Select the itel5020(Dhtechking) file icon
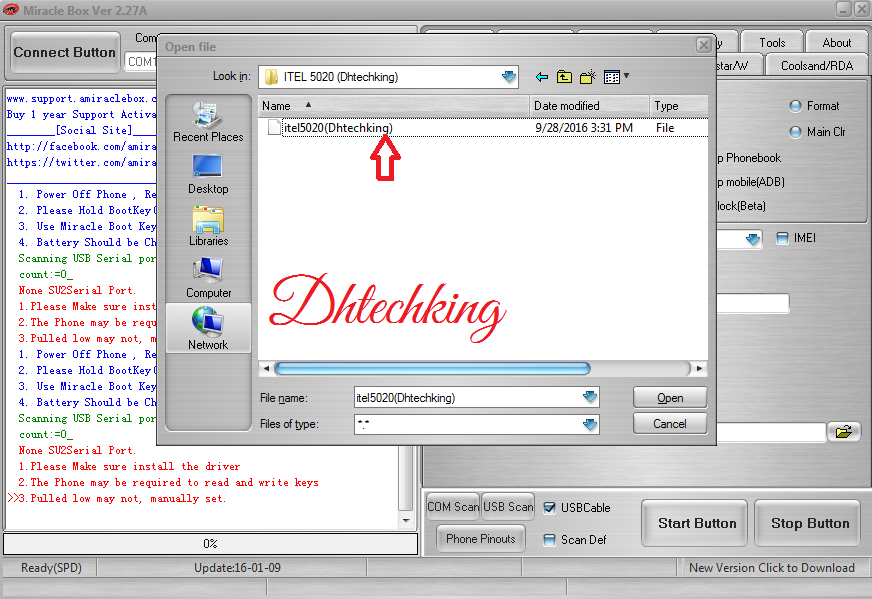The height and width of the screenshot is (599, 872). point(274,128)
